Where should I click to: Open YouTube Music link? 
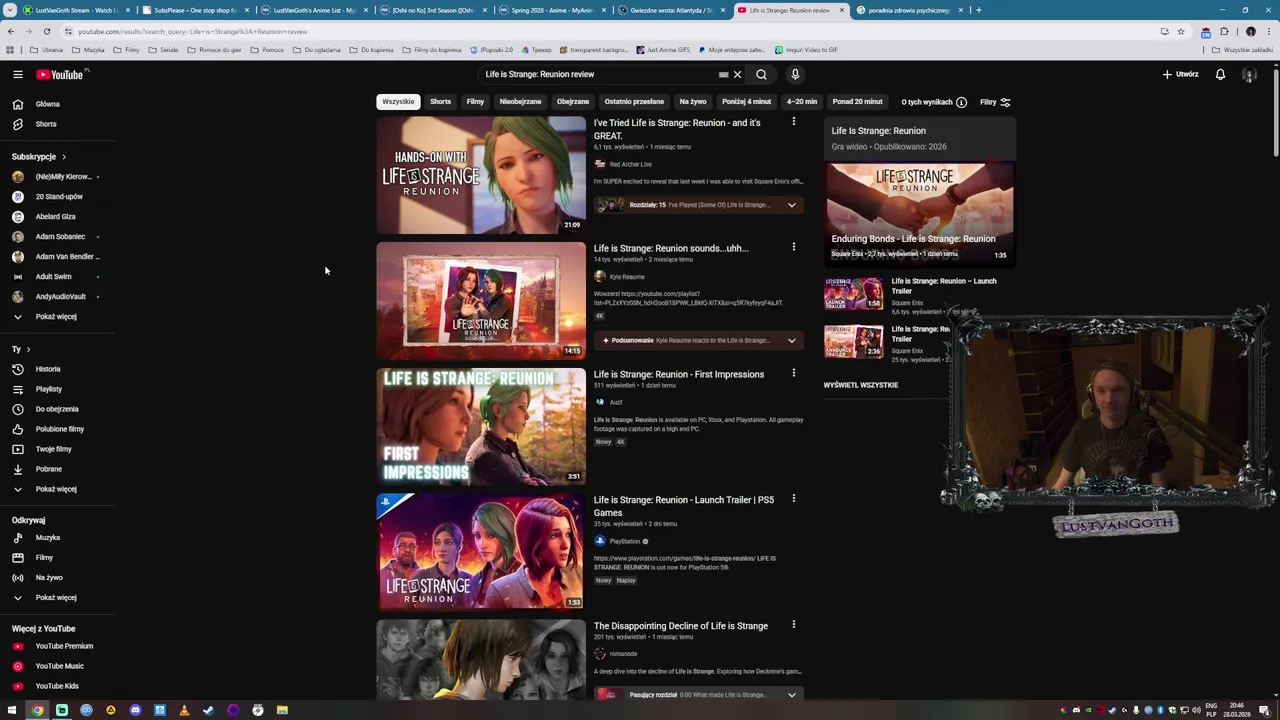pos(57,666)
